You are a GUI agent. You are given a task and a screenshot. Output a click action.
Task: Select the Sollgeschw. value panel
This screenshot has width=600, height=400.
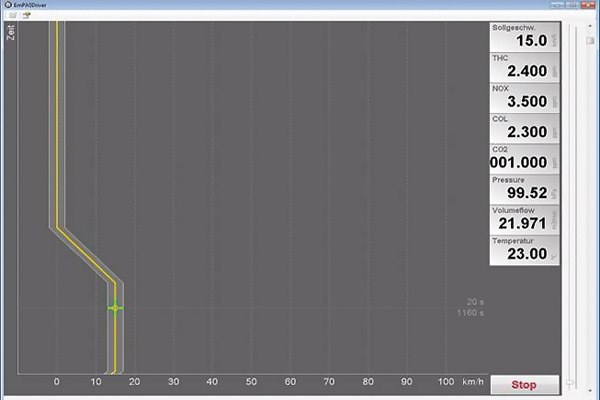(526, 37)
